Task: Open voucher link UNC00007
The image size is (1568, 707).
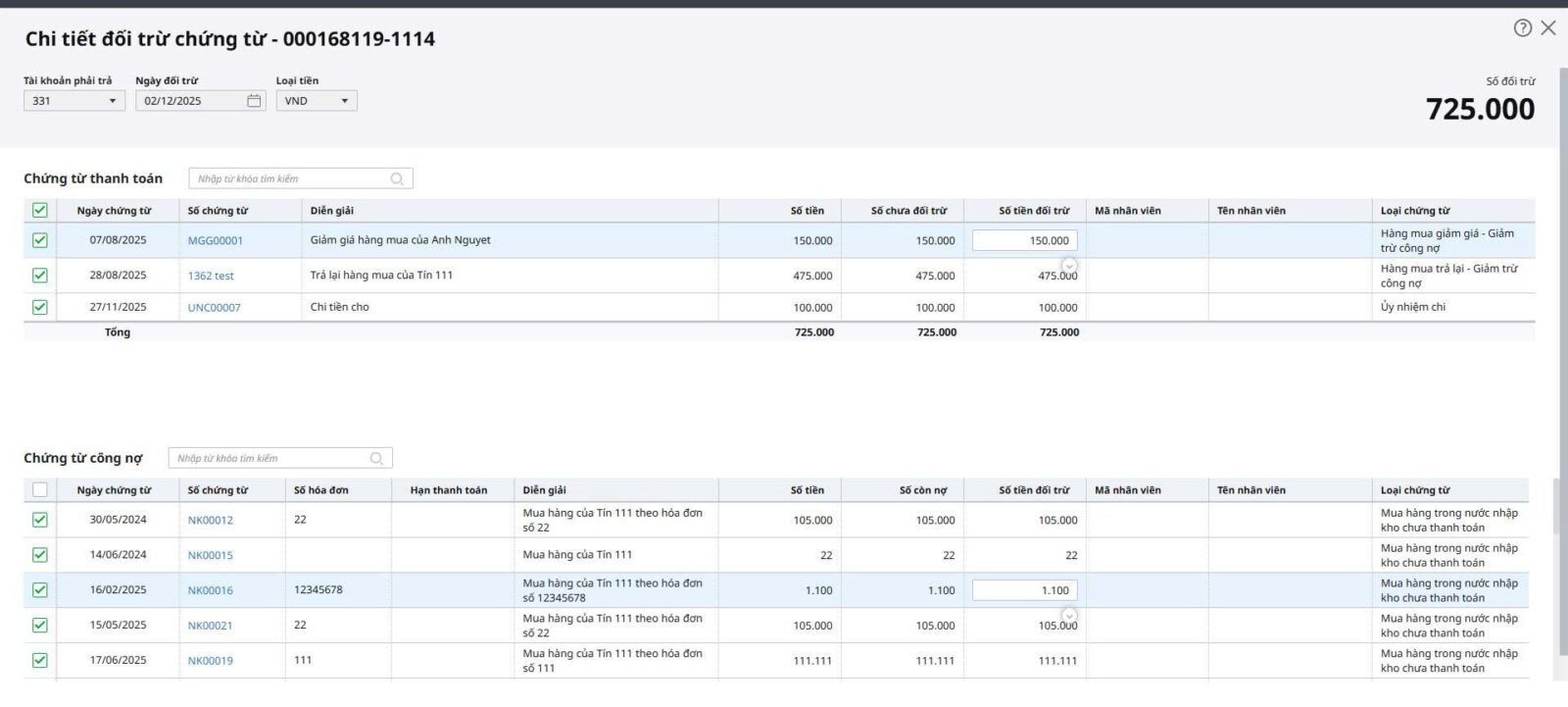Action: 214,308
